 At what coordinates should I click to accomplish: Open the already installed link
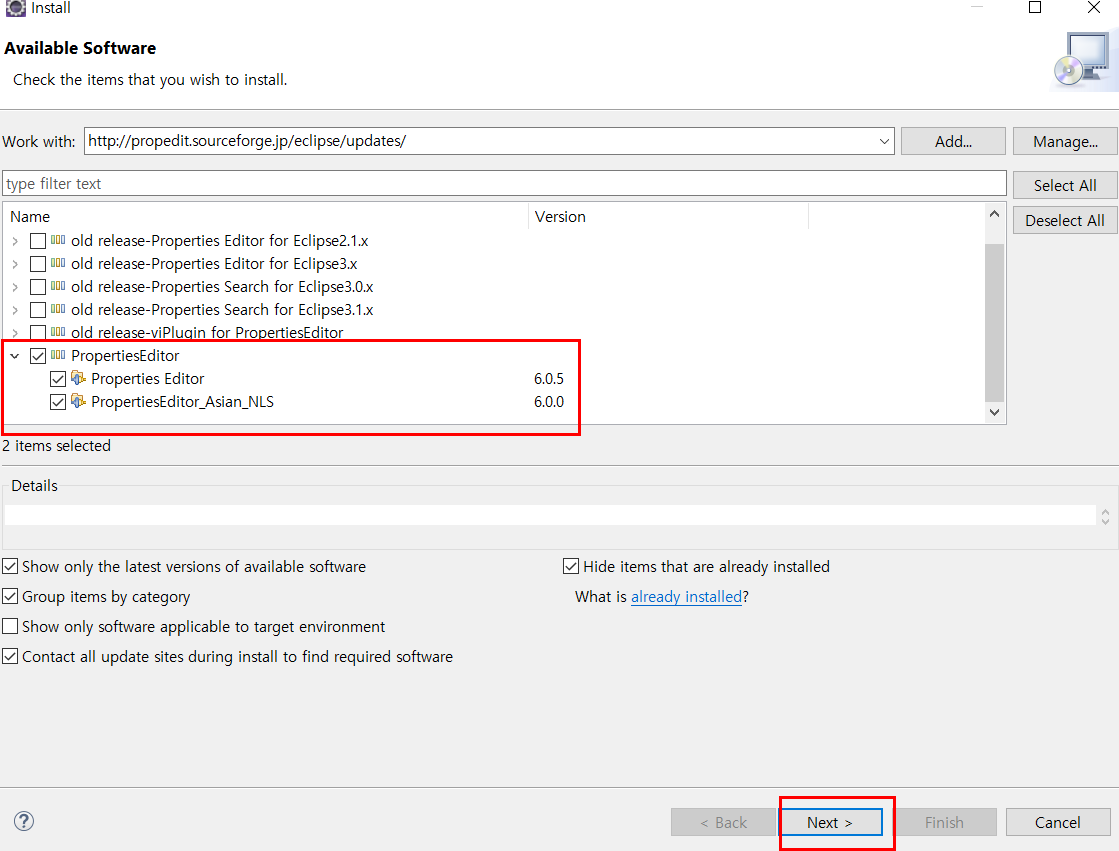point(687,597)
